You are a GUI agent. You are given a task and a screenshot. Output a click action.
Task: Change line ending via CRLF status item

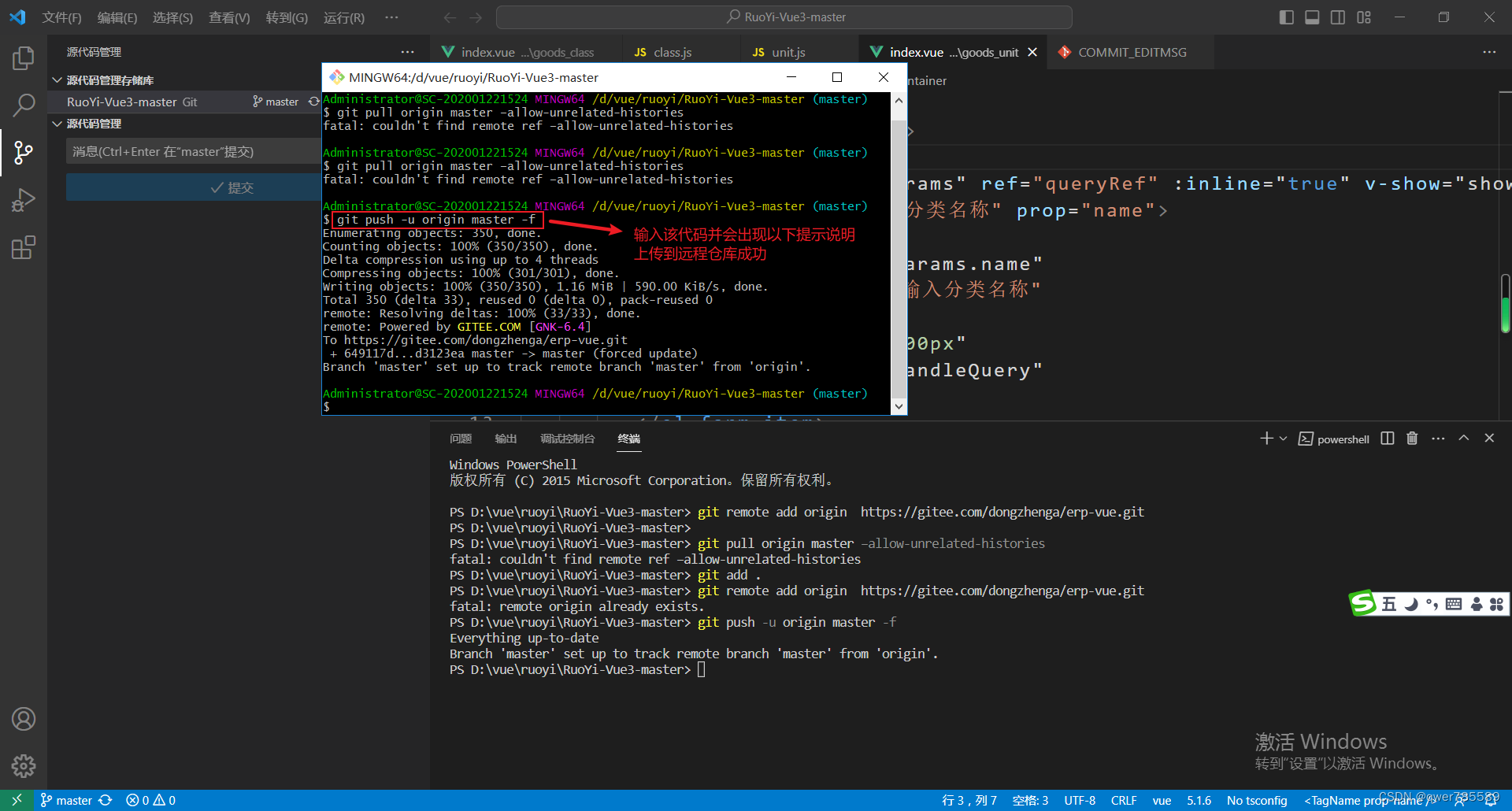(1124, 800)
